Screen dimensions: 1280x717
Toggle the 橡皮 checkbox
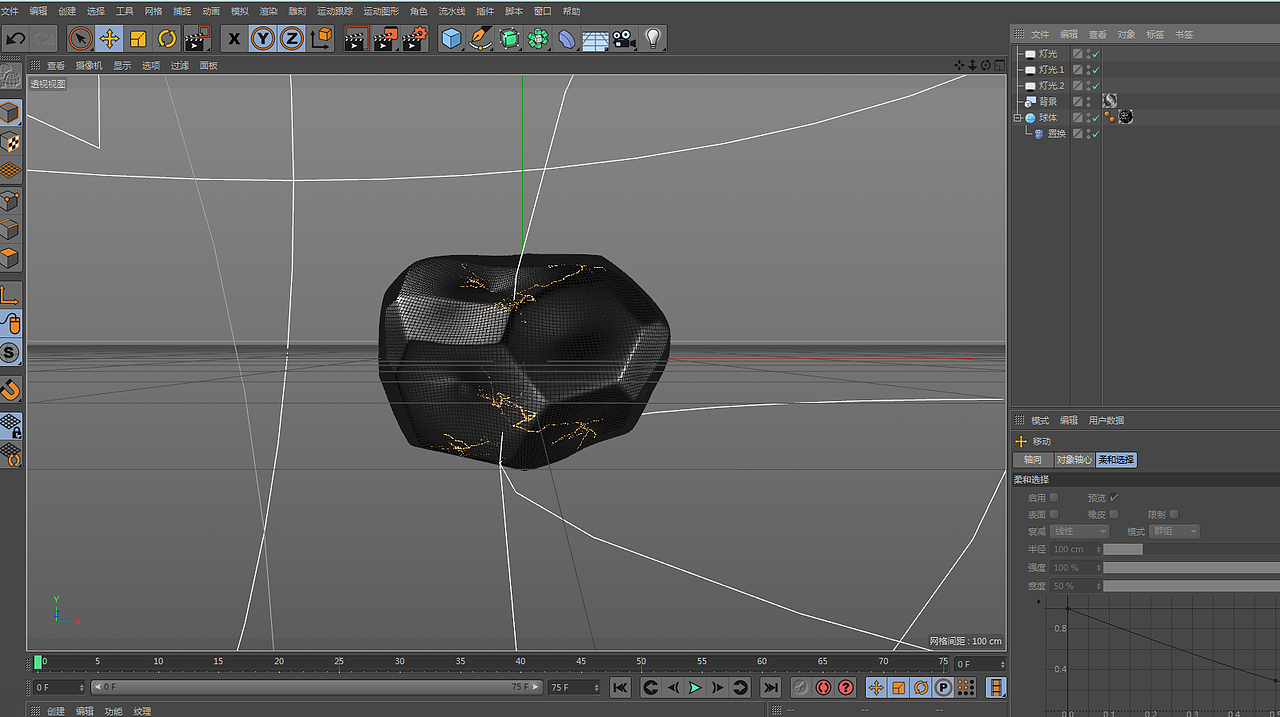(x=1114, y=514)
